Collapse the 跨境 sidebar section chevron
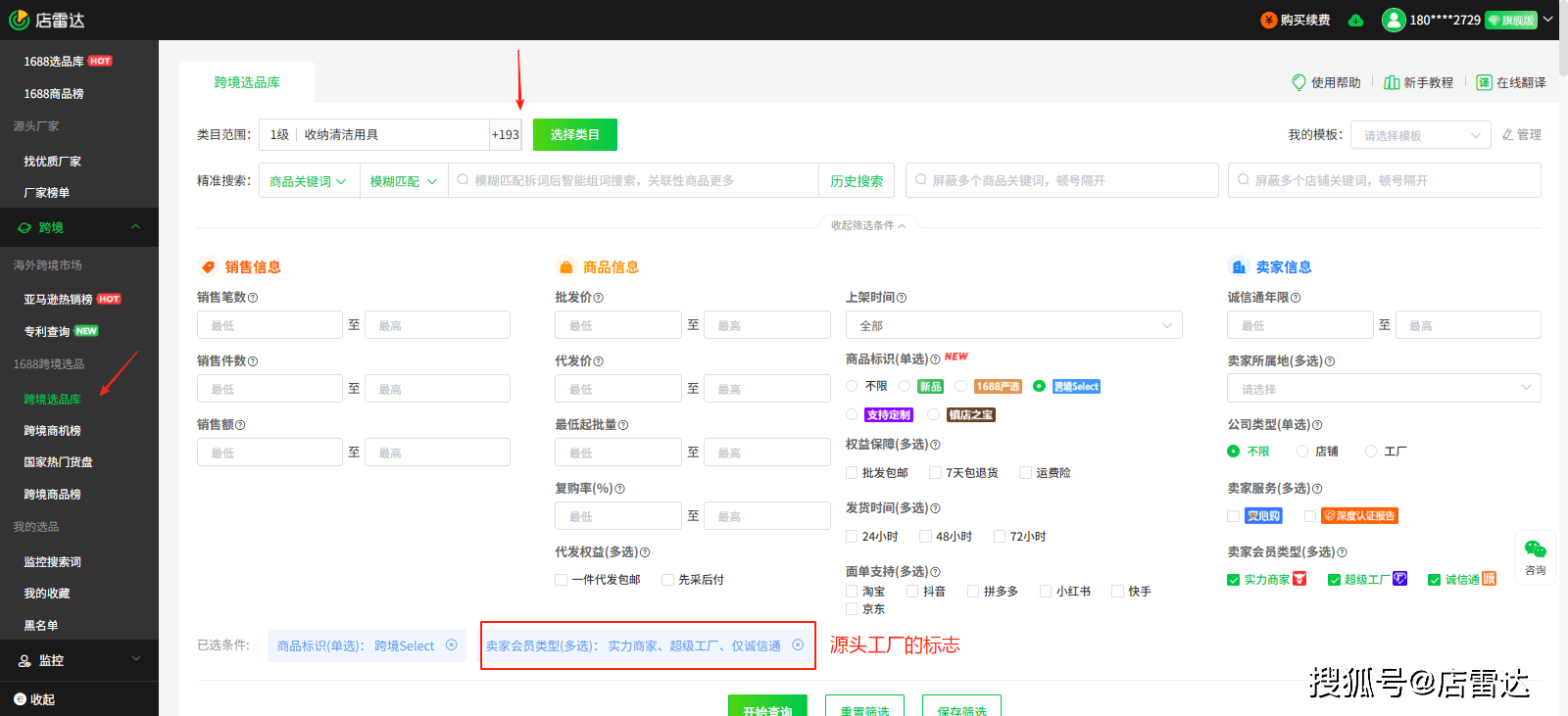Screen dimensions: 1568x716 [135, 227]
